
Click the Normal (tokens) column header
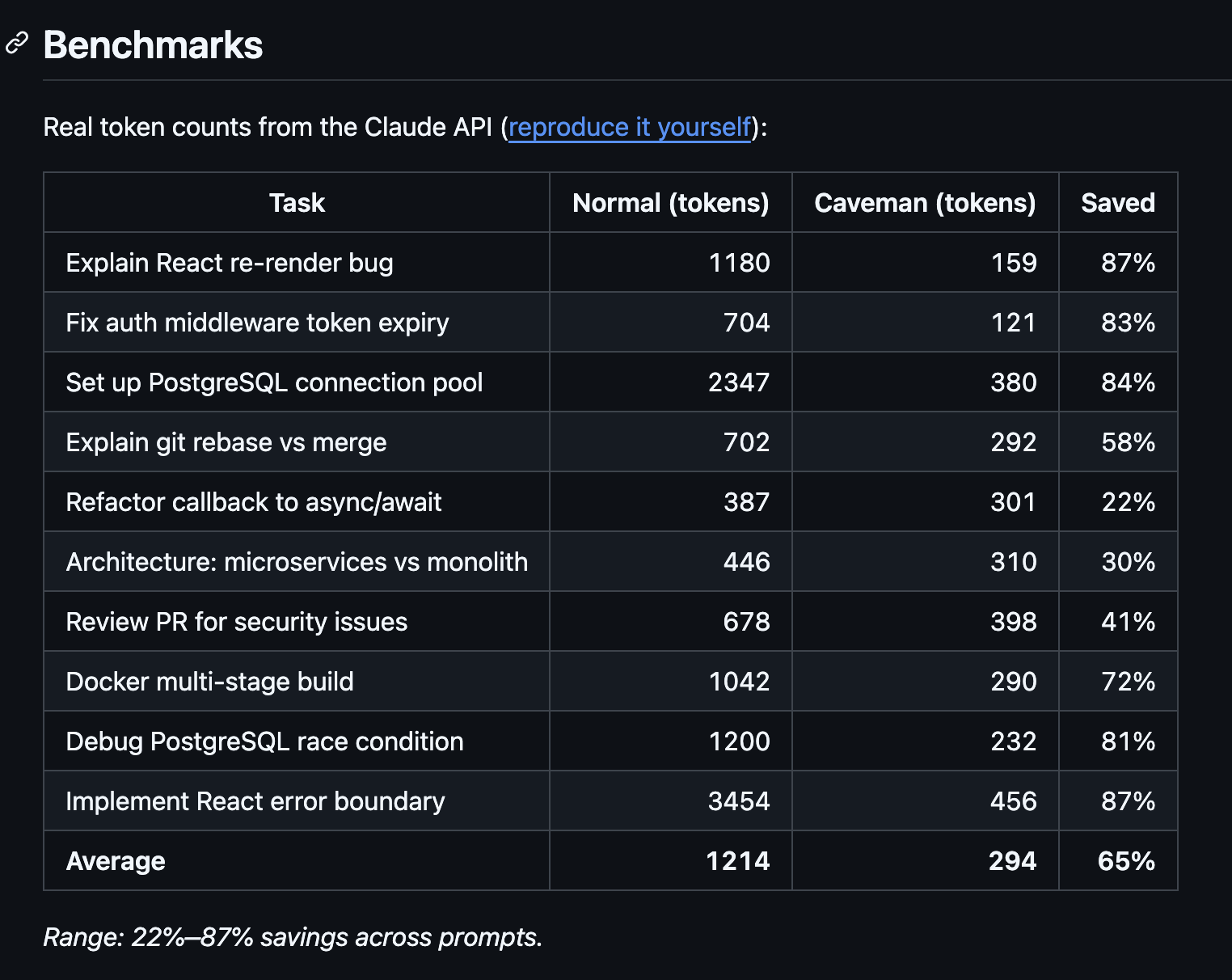coord(670,203)
